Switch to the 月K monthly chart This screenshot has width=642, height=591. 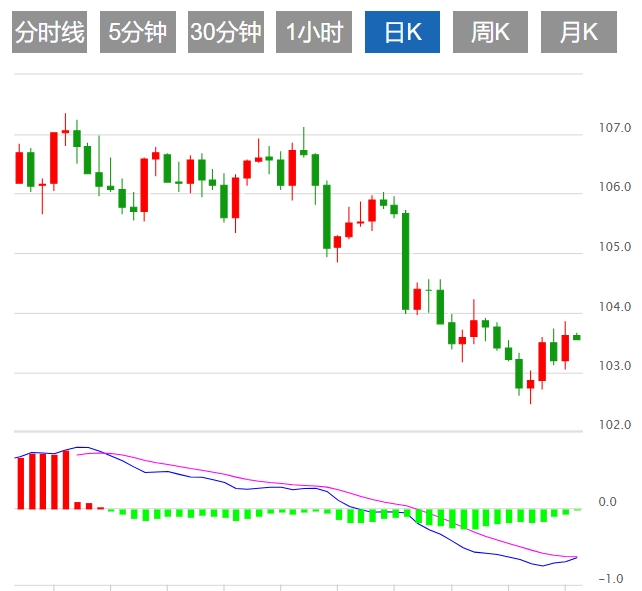578,33
